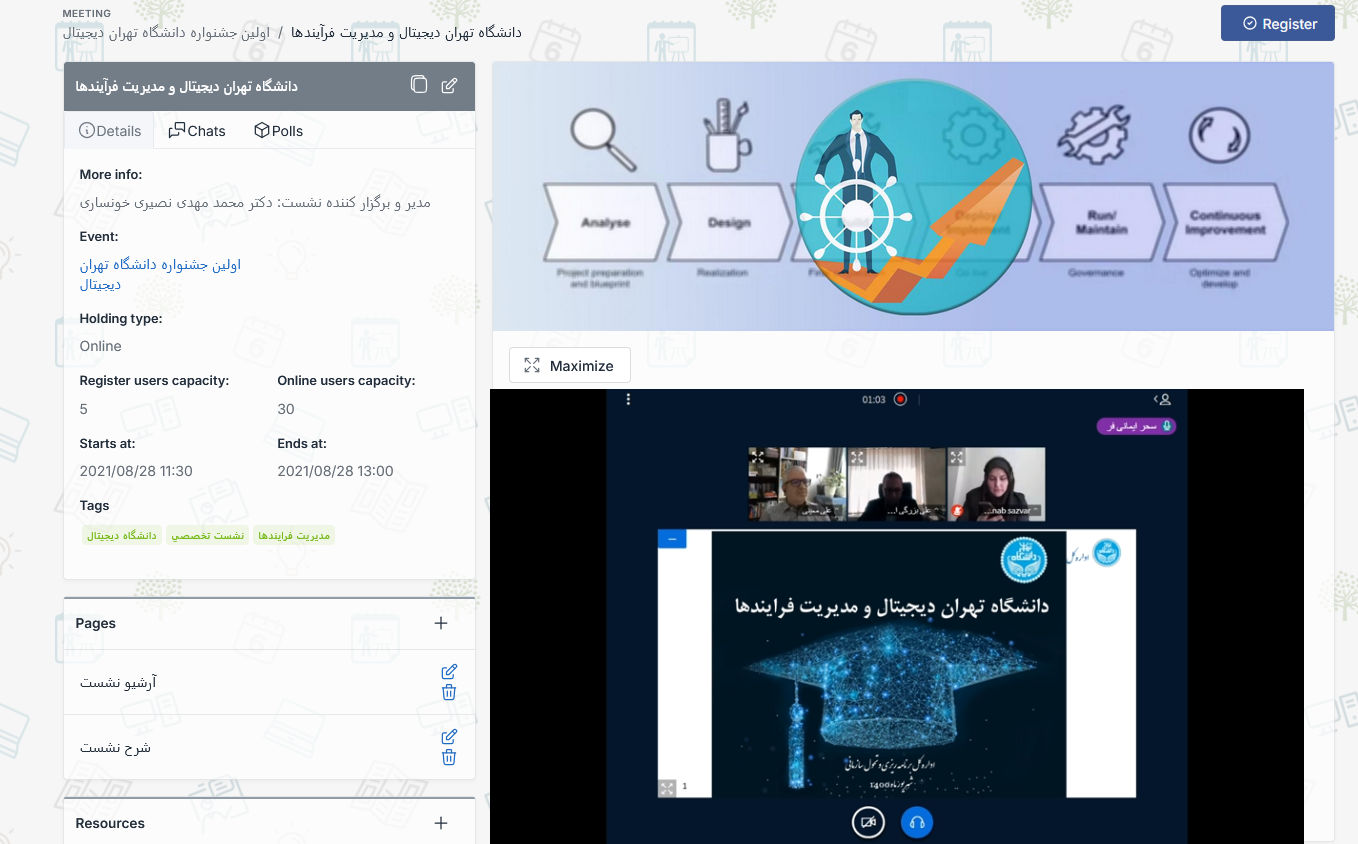Click the edit icon in the meeting header
Image resolution: width=1358 pixels, height=844 pixels.
tap(450, 85)
